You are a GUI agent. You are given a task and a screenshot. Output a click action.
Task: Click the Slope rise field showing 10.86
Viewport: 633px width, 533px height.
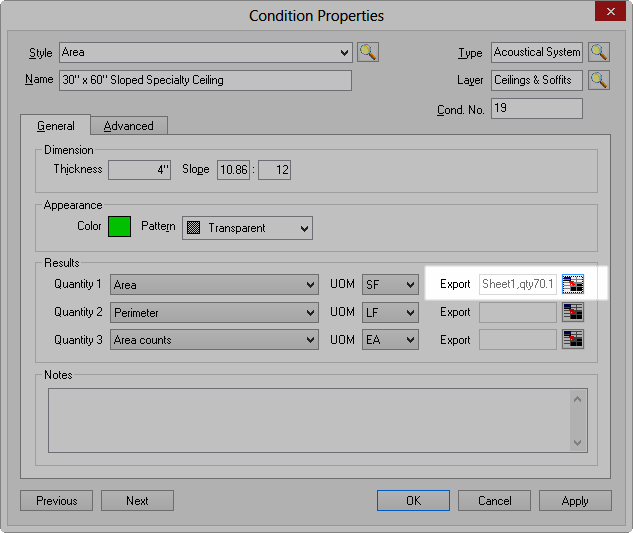point(234,170)
